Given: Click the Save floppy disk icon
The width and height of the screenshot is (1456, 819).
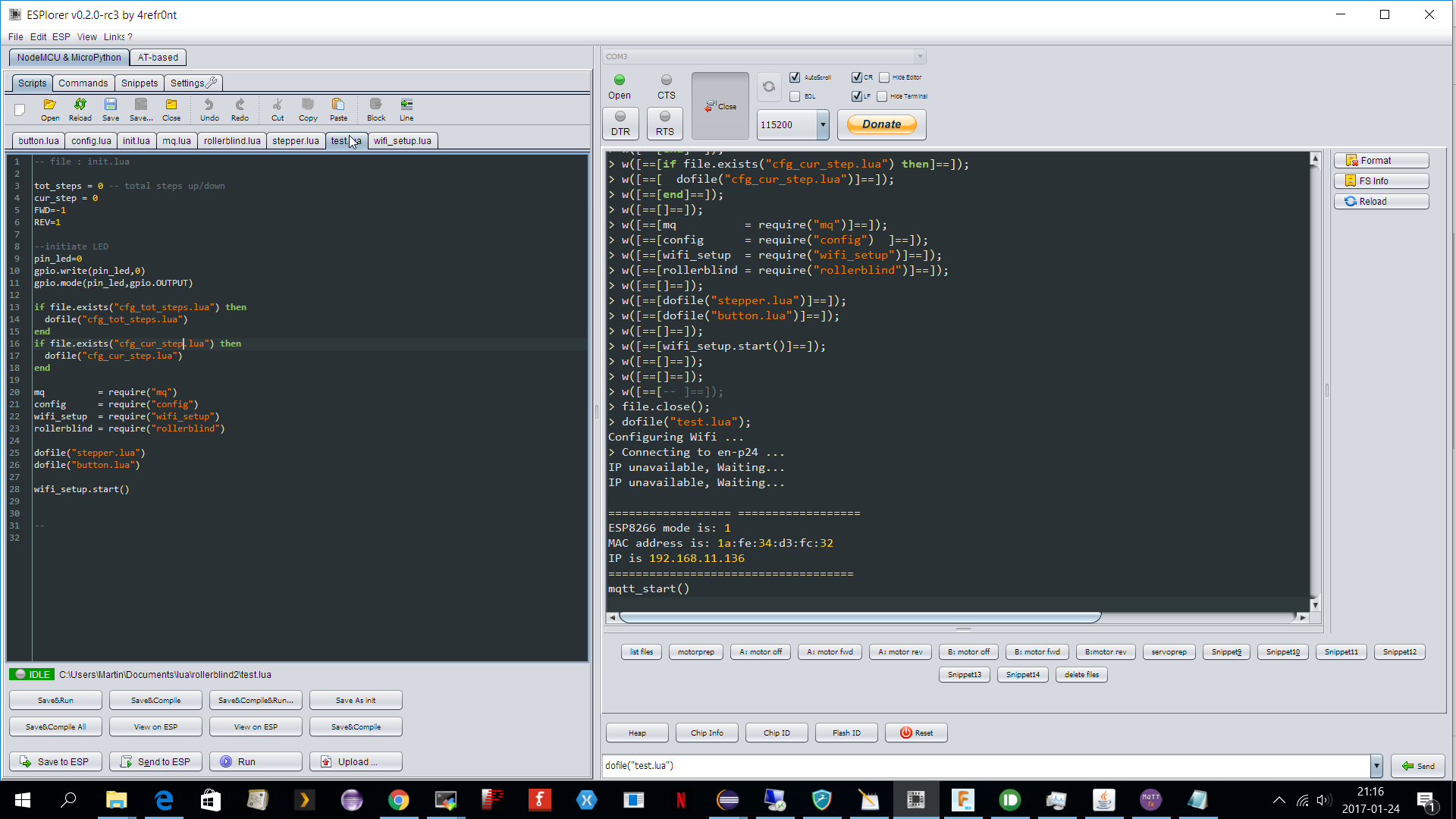Looking at the screenshot, I should [111, 109].
